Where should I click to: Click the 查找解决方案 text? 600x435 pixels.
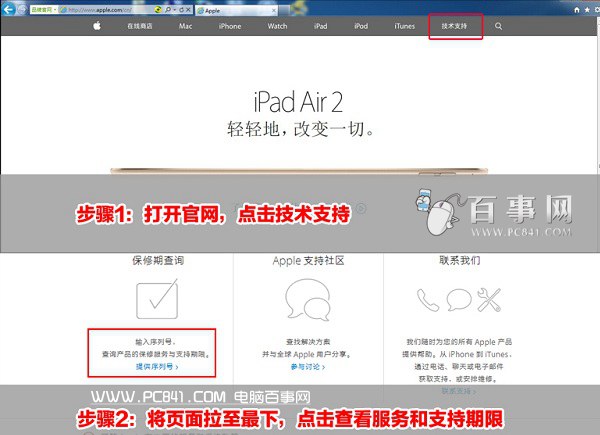(x=308, y=342)
